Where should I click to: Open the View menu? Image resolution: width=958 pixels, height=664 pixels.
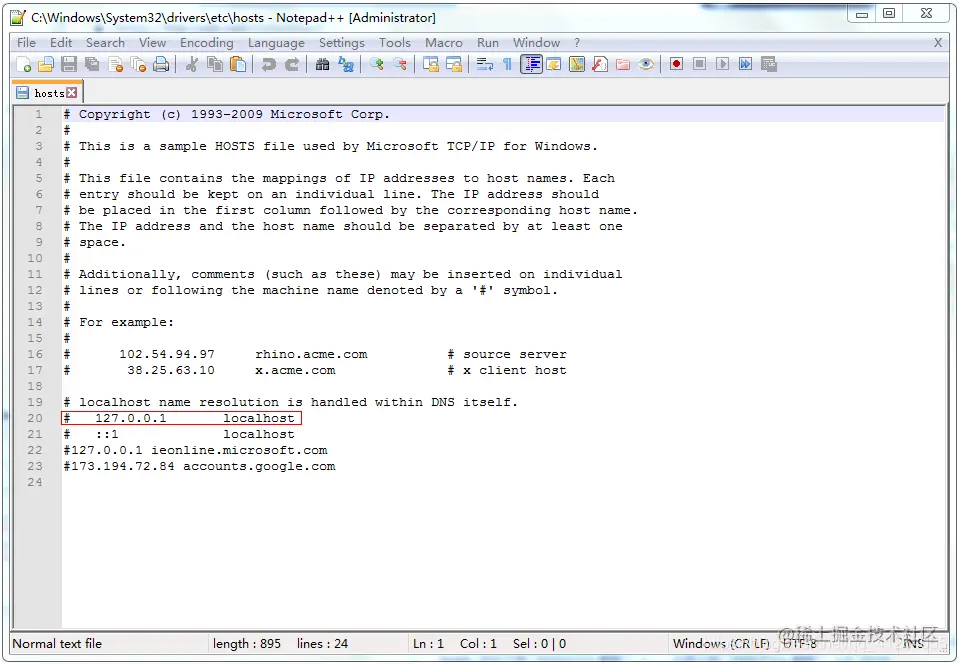(x=152, y=43)
